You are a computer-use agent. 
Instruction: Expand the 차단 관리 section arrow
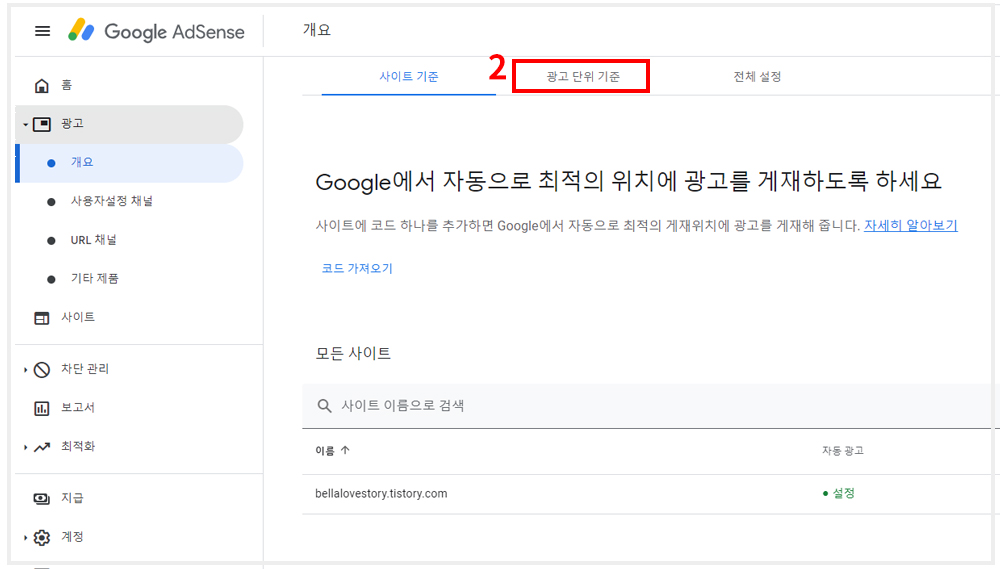[26, 369]
